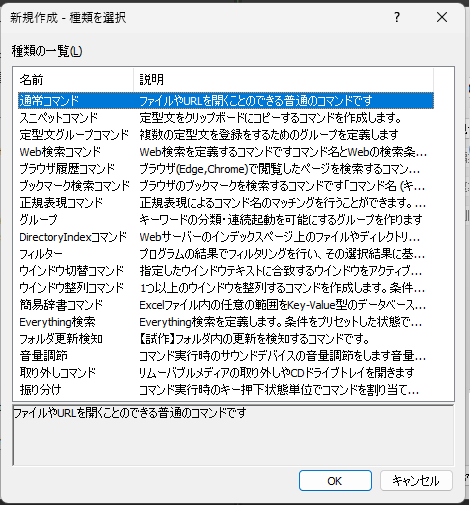Select the 通常コマンド list entry
This screenshot has width=470, height=505.
pos(226,101)
